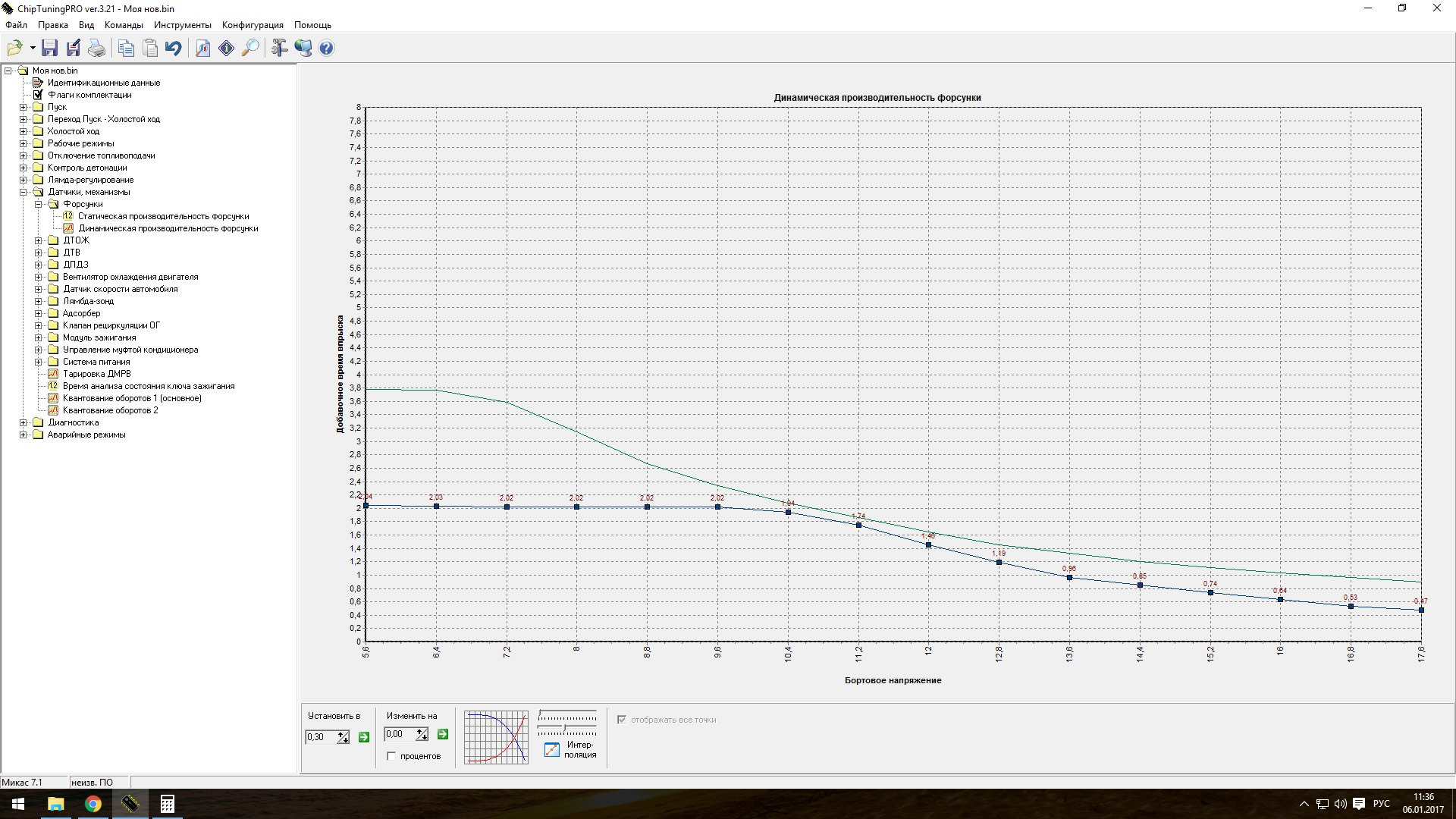Open Квантование оборотов 2 item
The width and height of the screenshot is (1456, 819).
coord(110,410)
